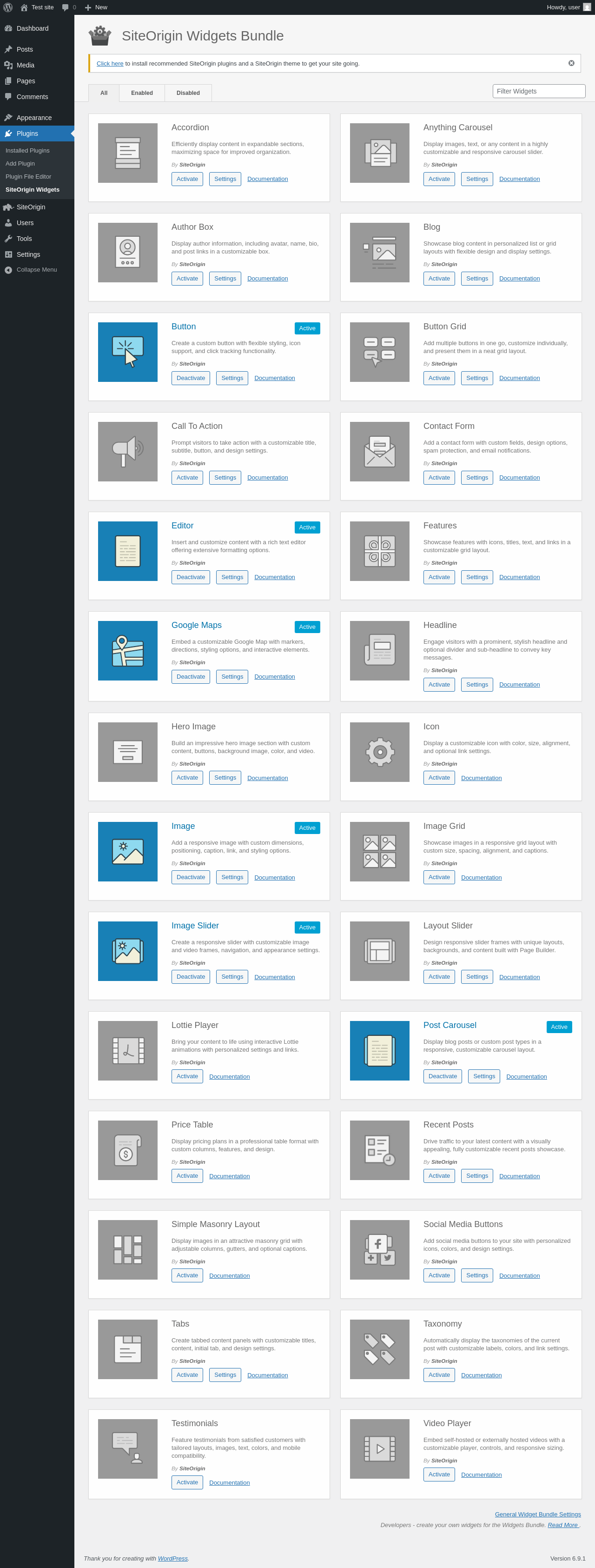
Task: Open Documentation for the Taxonomy widget
Action: 481,1375
